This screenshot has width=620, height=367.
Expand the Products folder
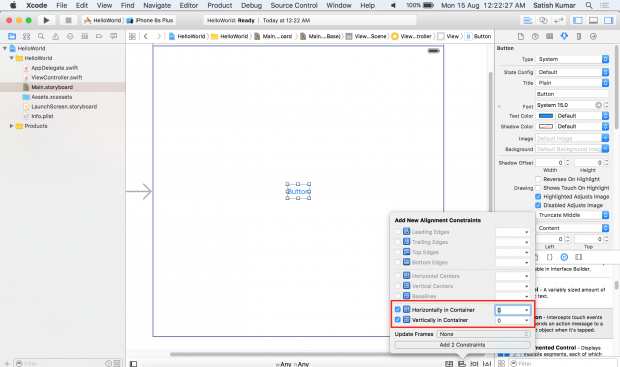[x=11, y=126]
